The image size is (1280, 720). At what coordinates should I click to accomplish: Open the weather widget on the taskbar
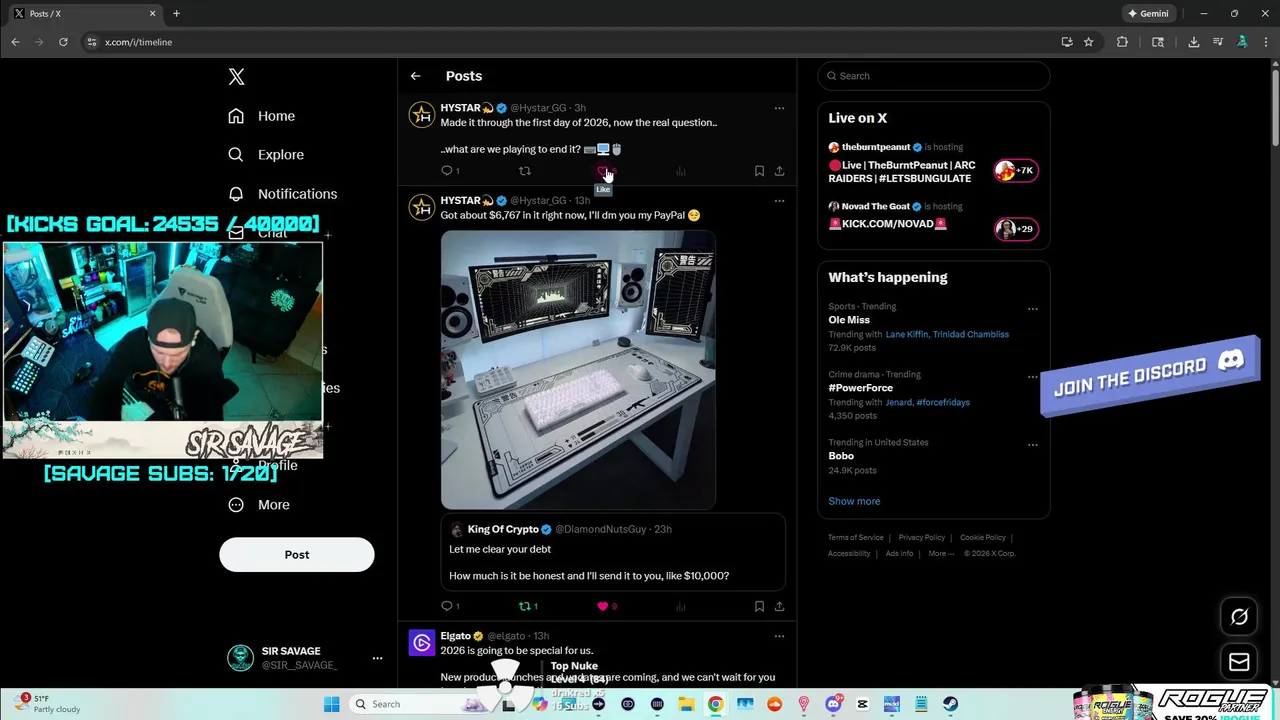[48, 704]
